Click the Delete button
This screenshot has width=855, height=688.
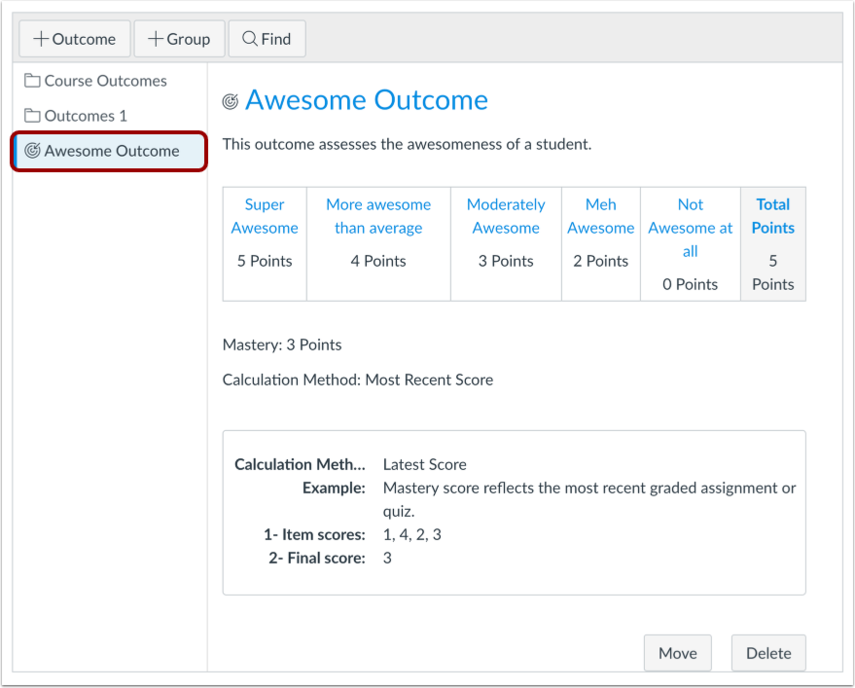pyautogui.click(x=768, y=653)
